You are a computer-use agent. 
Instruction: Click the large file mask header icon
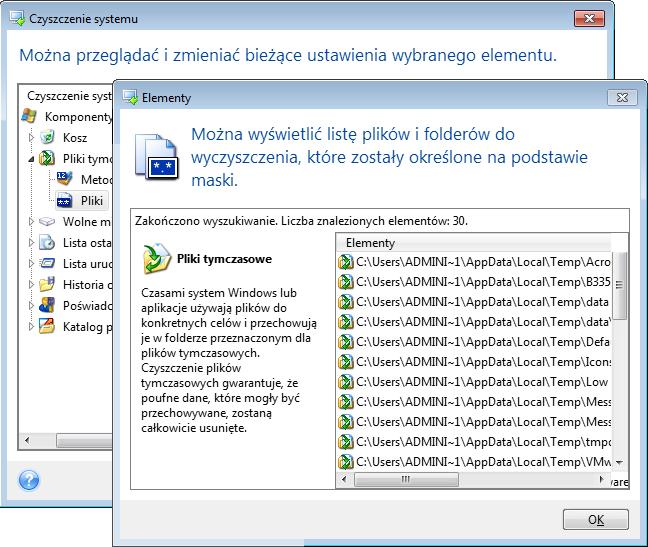click(157, 157)
